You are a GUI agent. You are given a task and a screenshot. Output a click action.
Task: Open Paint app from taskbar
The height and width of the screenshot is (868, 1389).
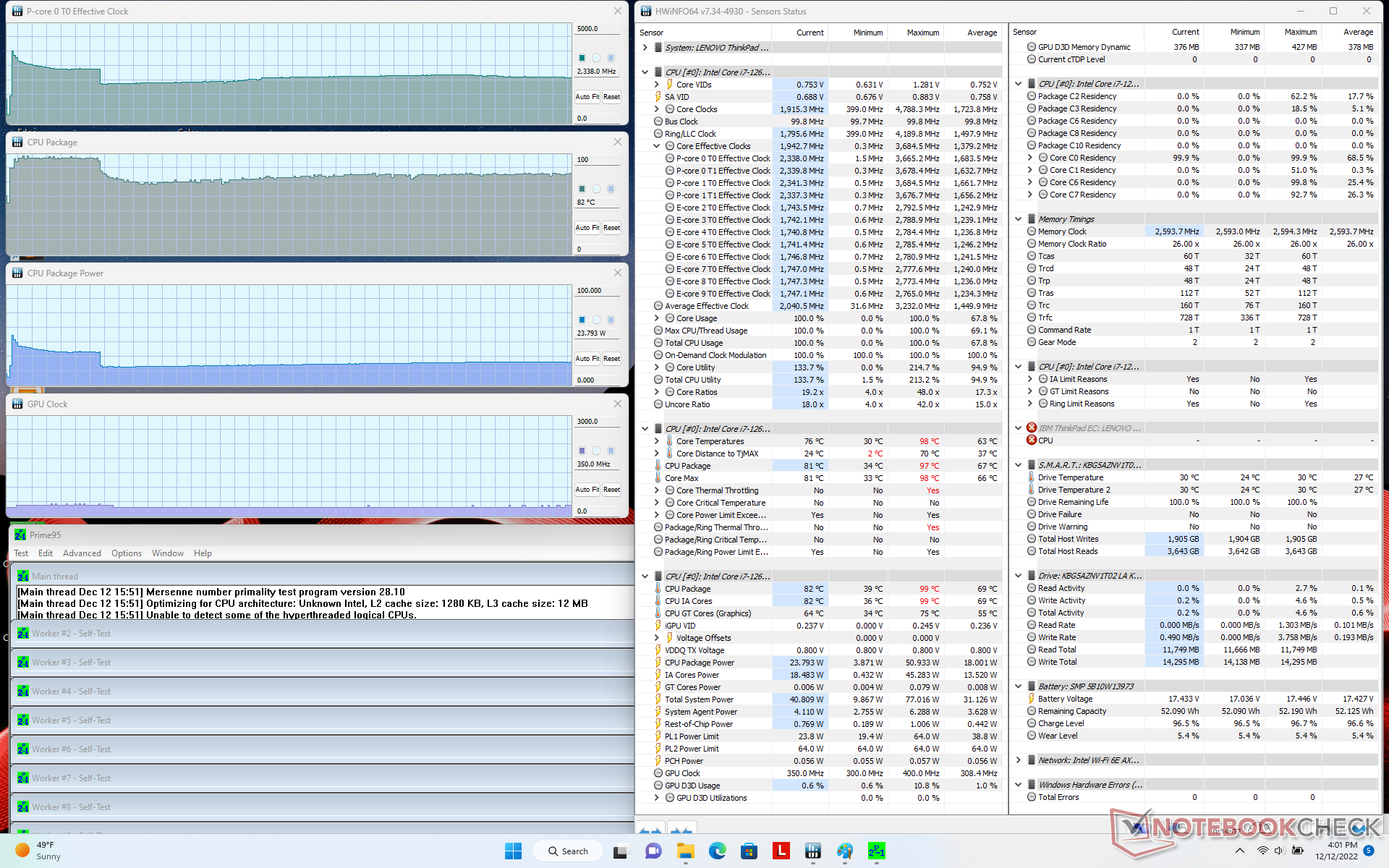click(844, 851)
